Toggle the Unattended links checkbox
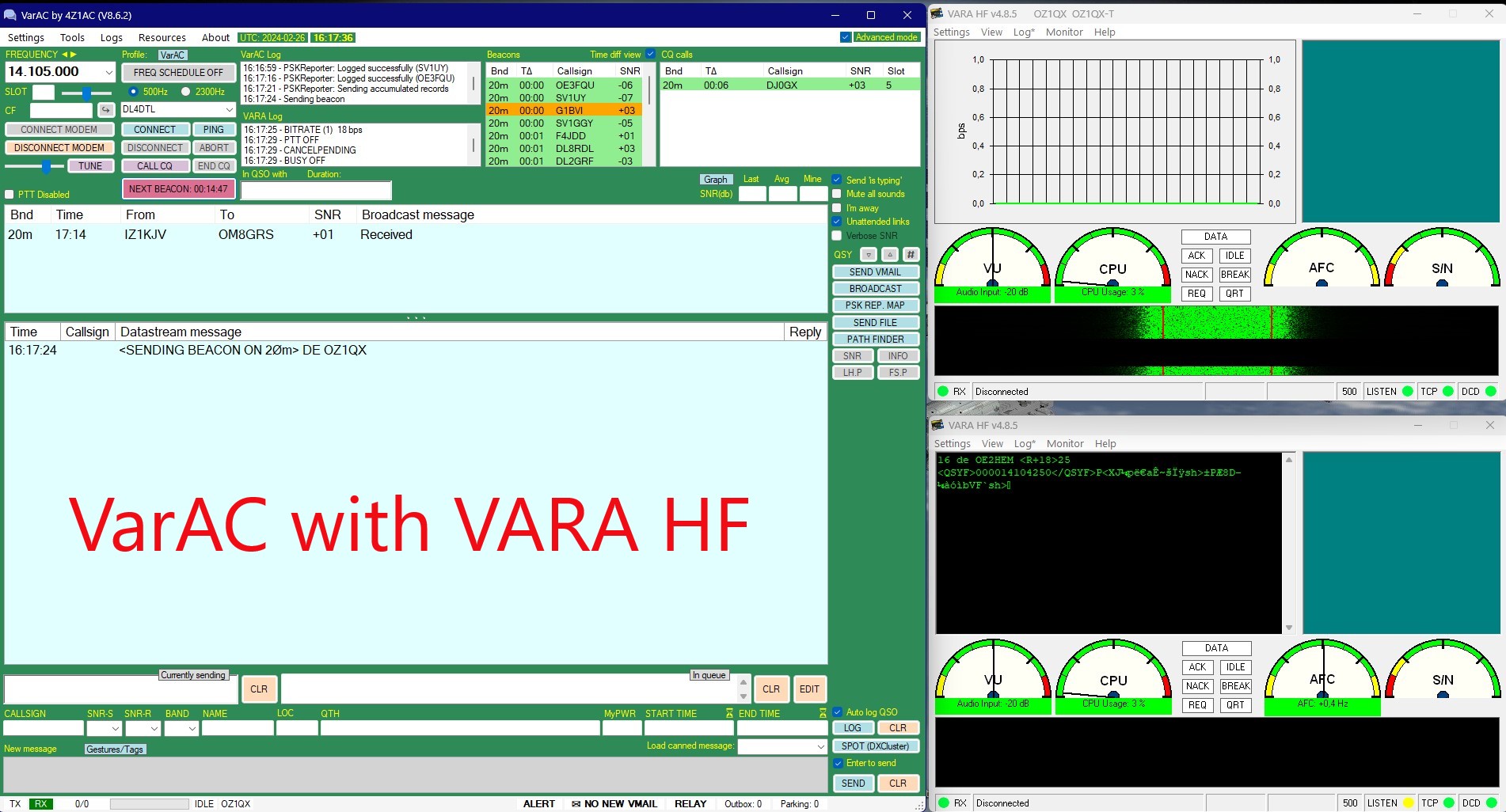This screenshot has width=1506, height=812. point(837,222)
